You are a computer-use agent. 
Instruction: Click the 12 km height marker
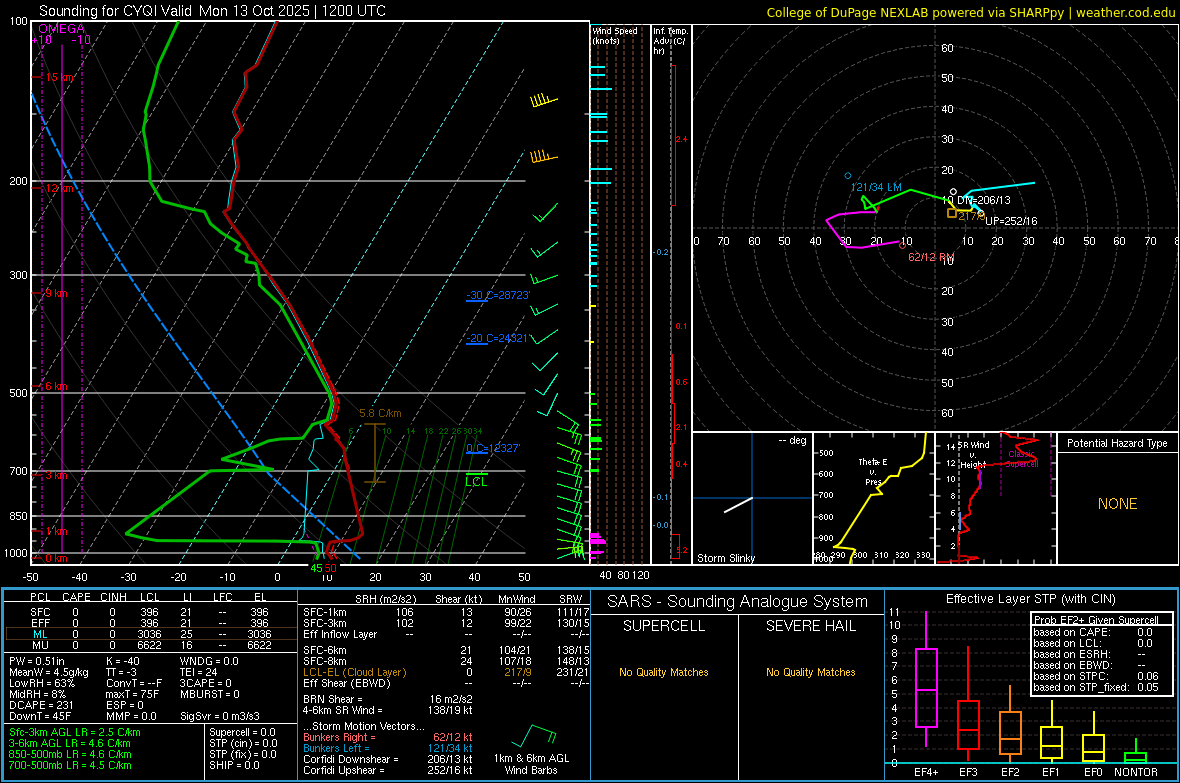click(x=58, y=188)
